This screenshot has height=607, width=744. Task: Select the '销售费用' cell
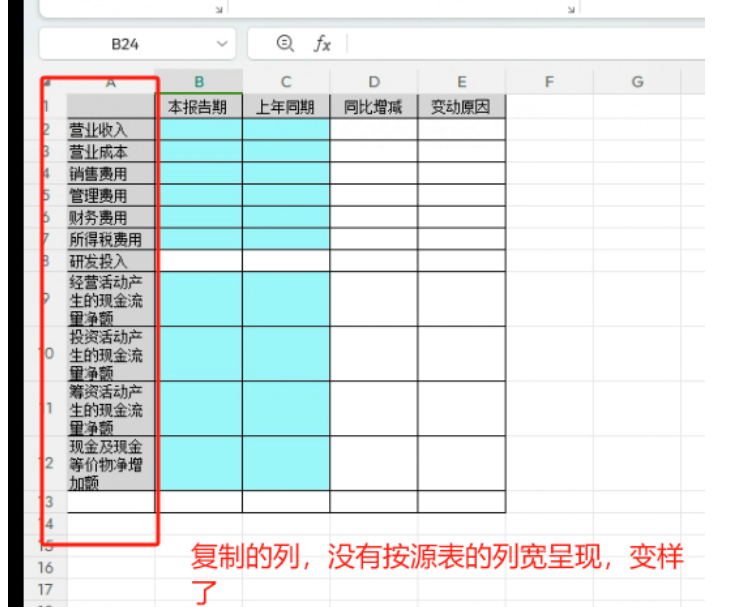111,173
